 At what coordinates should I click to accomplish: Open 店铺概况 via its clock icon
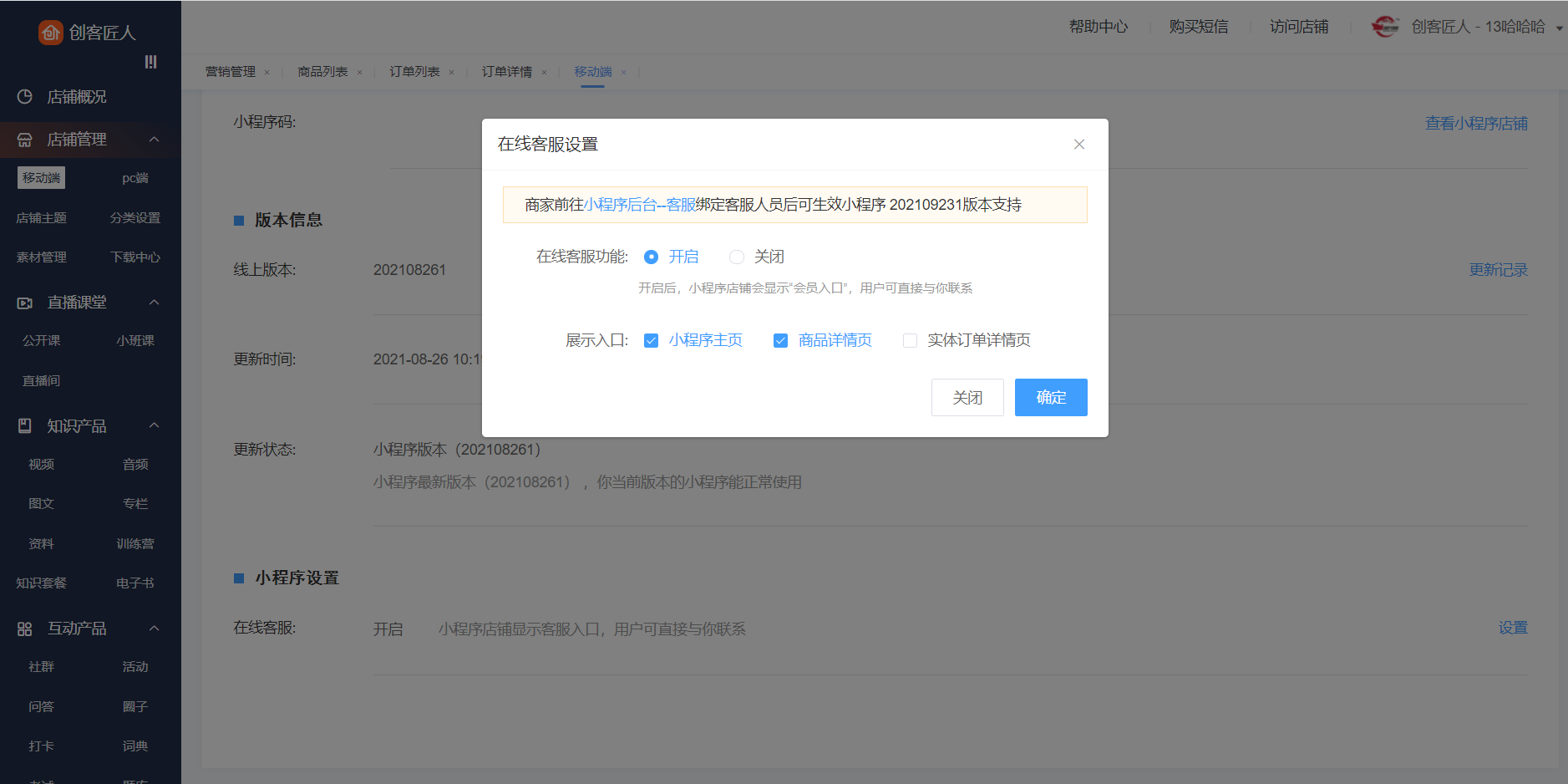point(25,97)
